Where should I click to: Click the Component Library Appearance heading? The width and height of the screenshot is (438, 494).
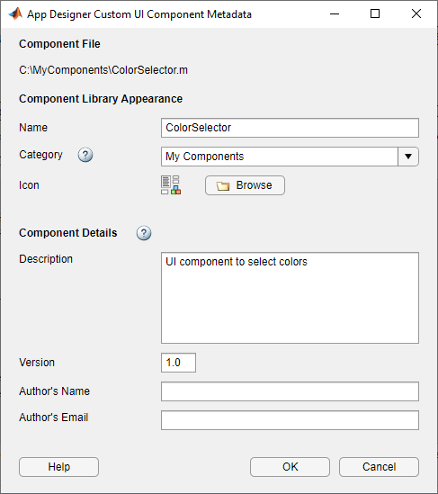(x=101, y=99)
